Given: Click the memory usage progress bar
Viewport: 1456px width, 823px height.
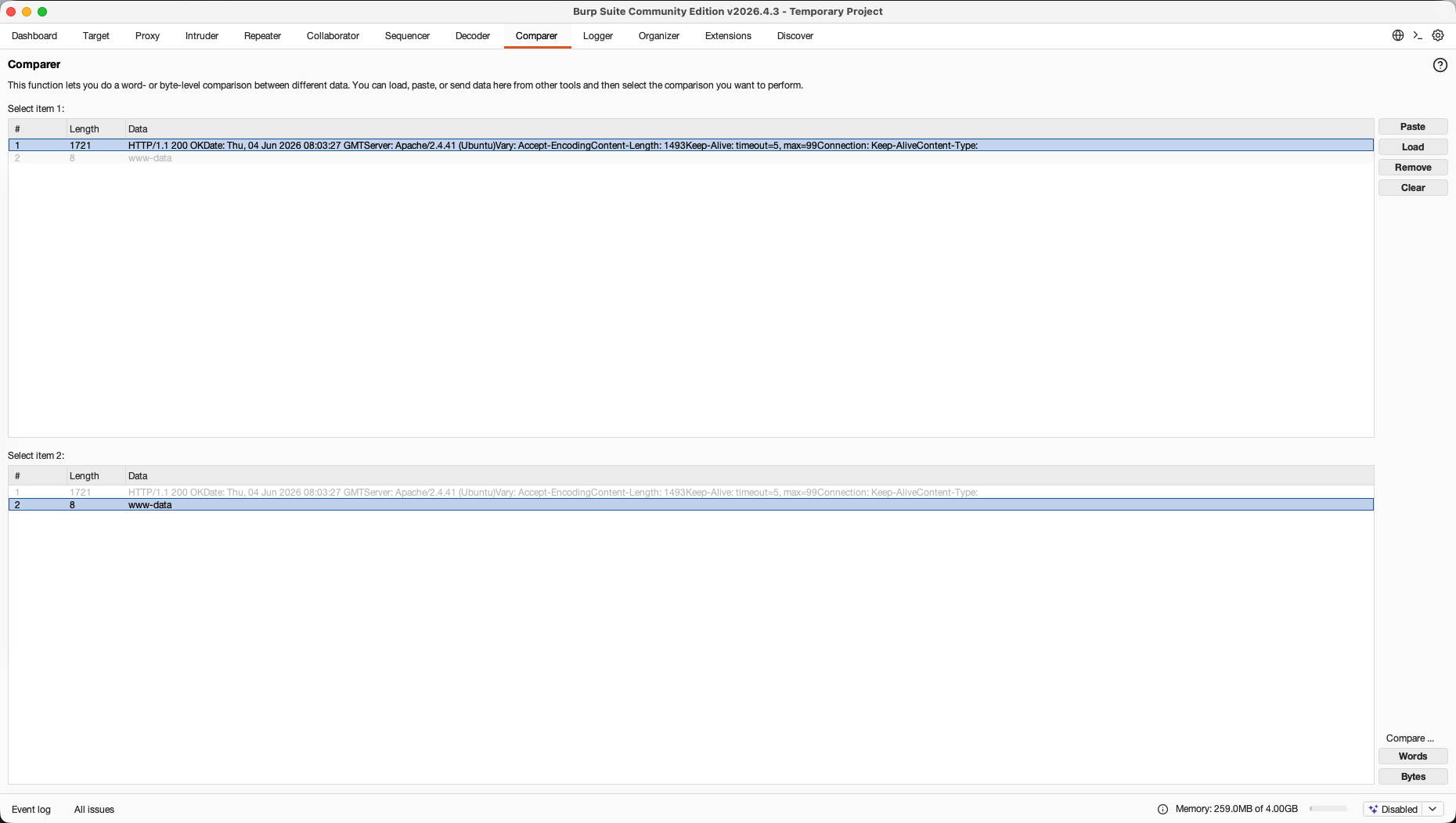Looking at the screenshot, I should coord(1328,809).
